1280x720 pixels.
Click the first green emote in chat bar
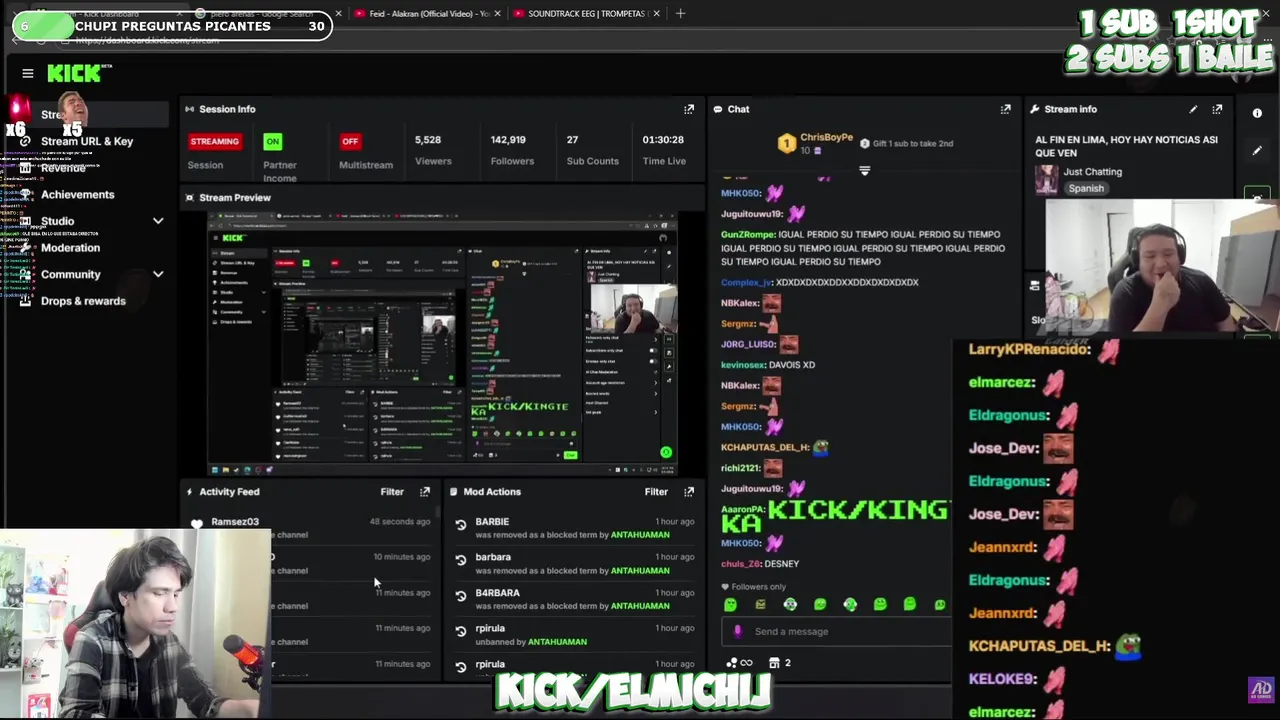click(x=730, y=604)
